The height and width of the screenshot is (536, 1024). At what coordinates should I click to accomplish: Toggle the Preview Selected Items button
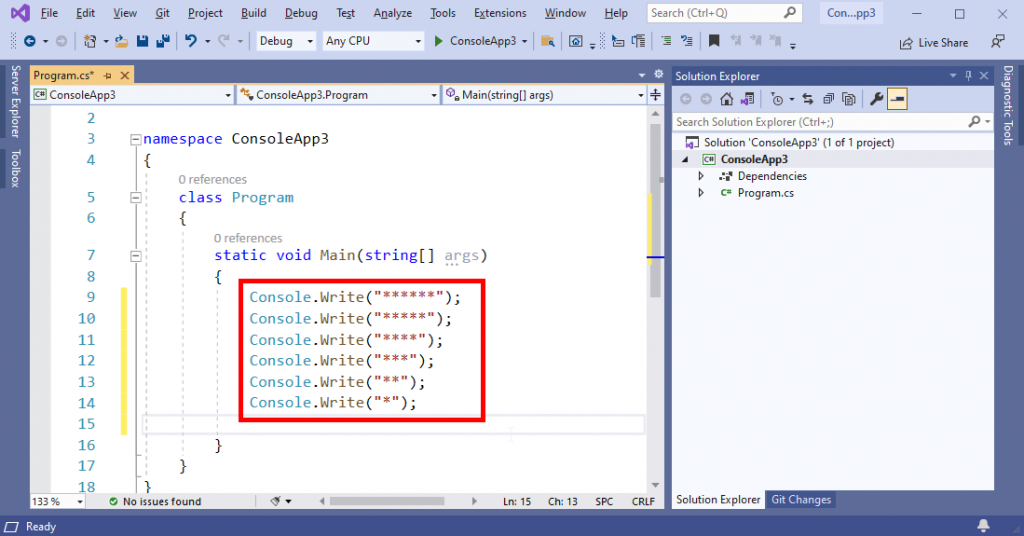point(897,99)
